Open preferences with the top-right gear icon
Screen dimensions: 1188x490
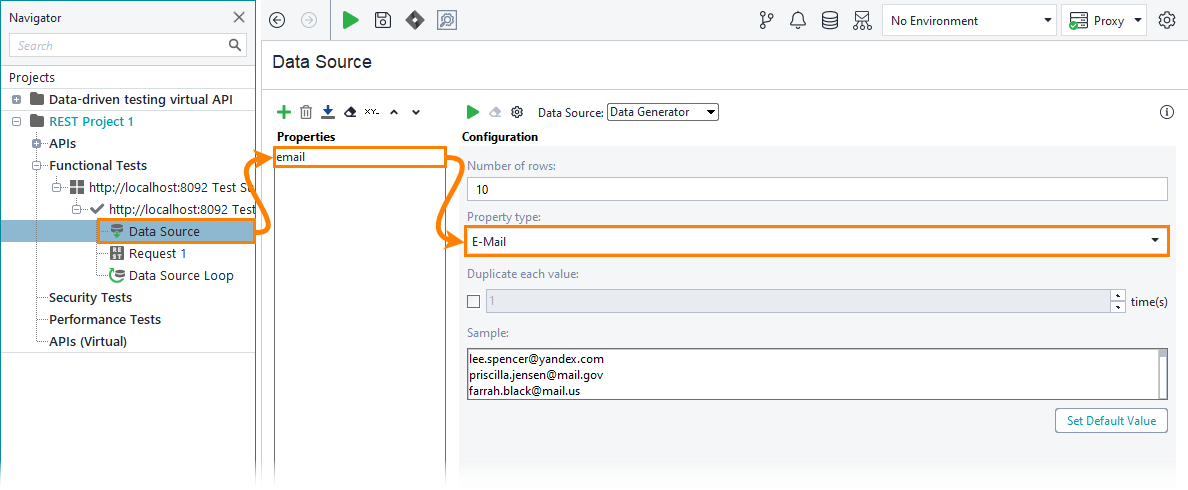(1167, 20)
